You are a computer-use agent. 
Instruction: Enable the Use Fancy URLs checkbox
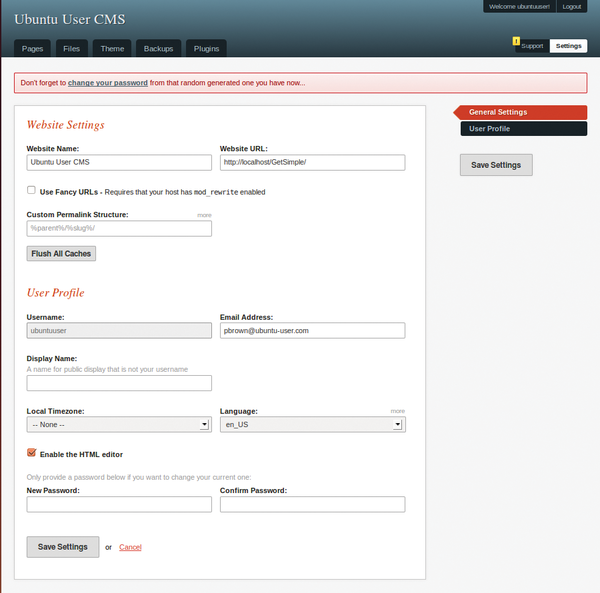31,190
